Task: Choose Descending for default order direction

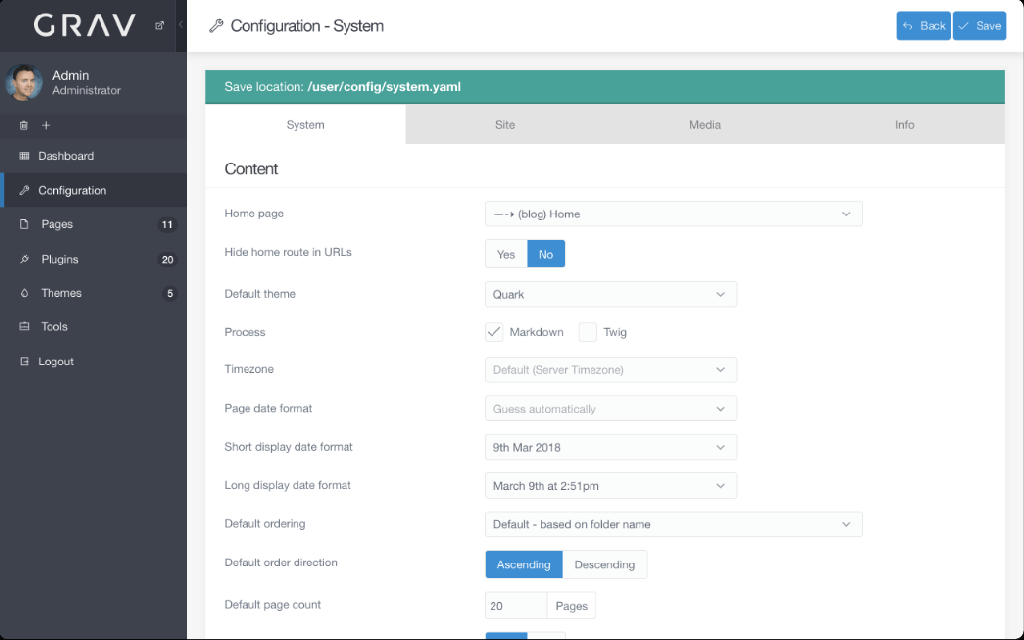Action: pyautogui.click(x=604, y=564)
